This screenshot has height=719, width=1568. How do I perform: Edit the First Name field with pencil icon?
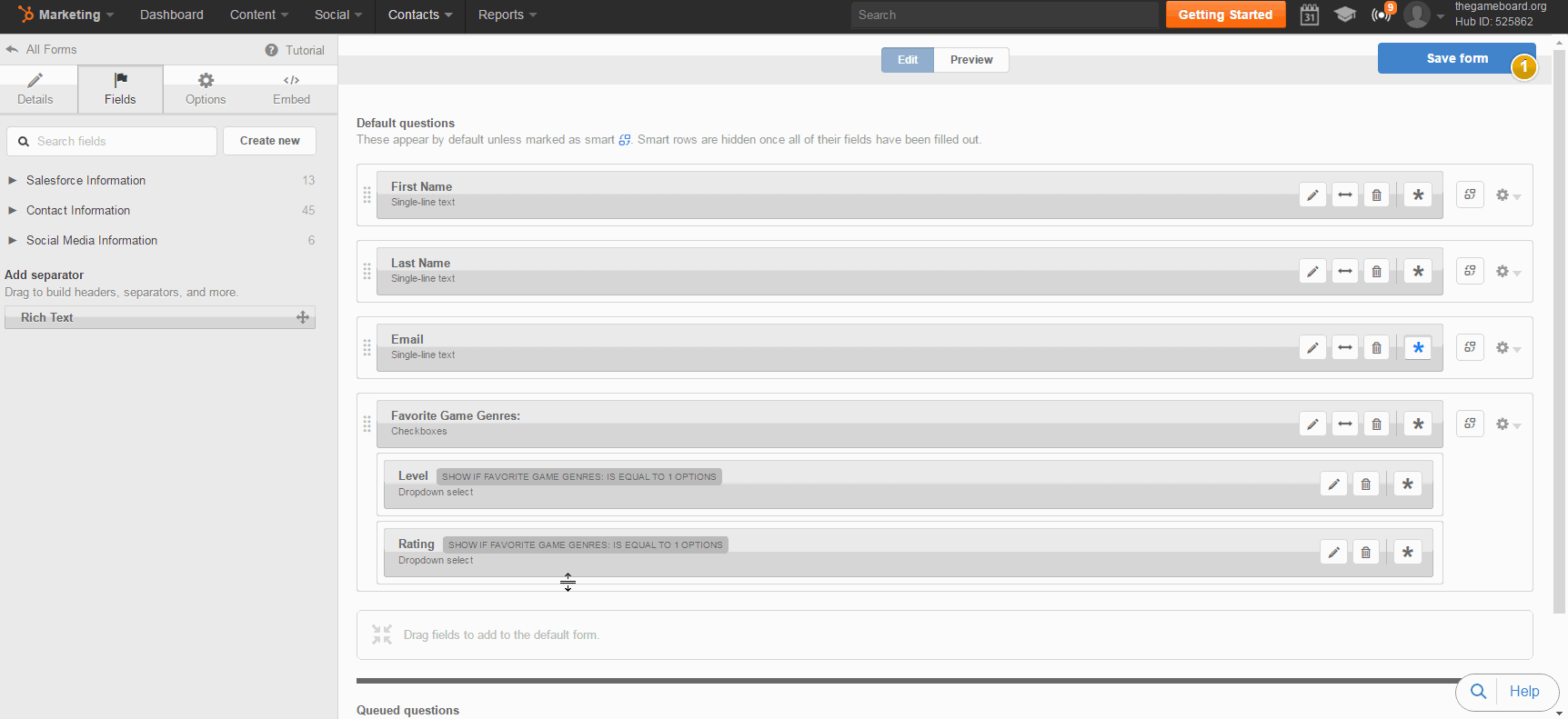(1312, 195)
